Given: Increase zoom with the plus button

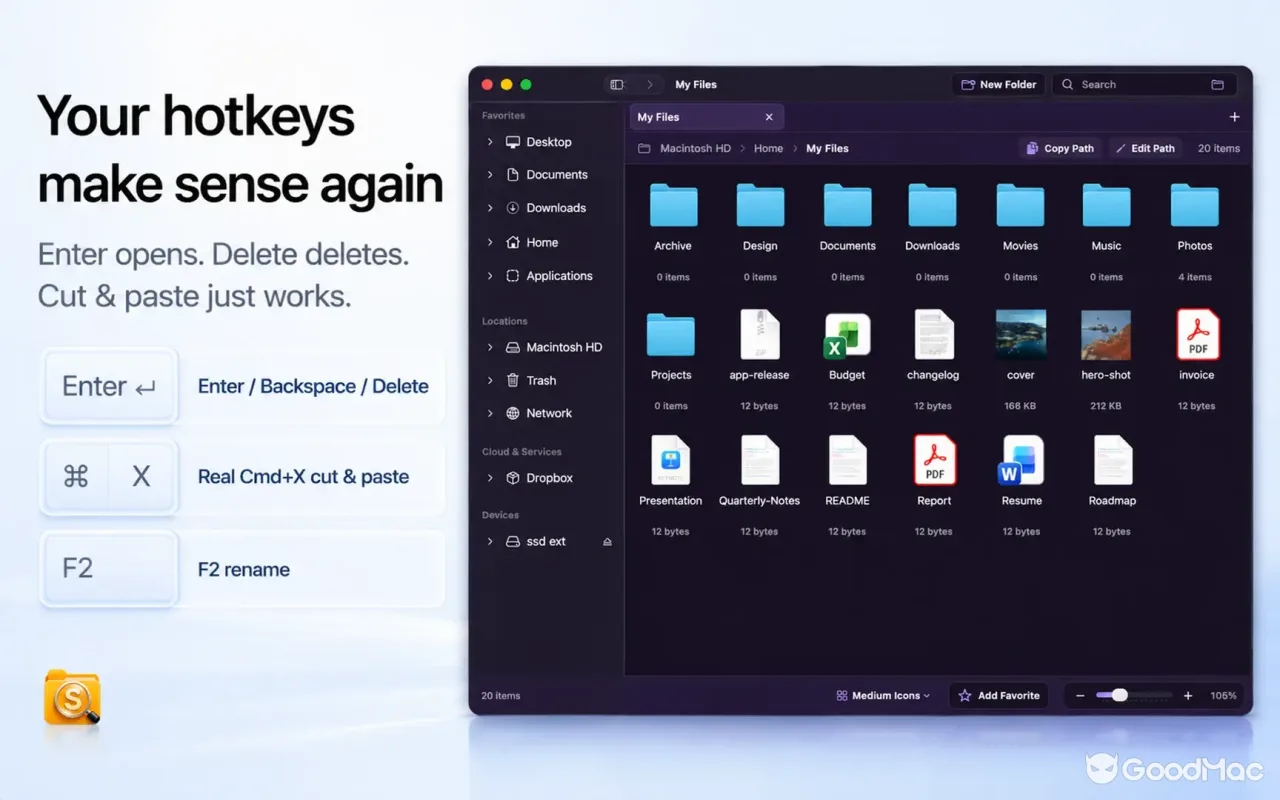Looking at the screenshot, I should click(1188, 696).
